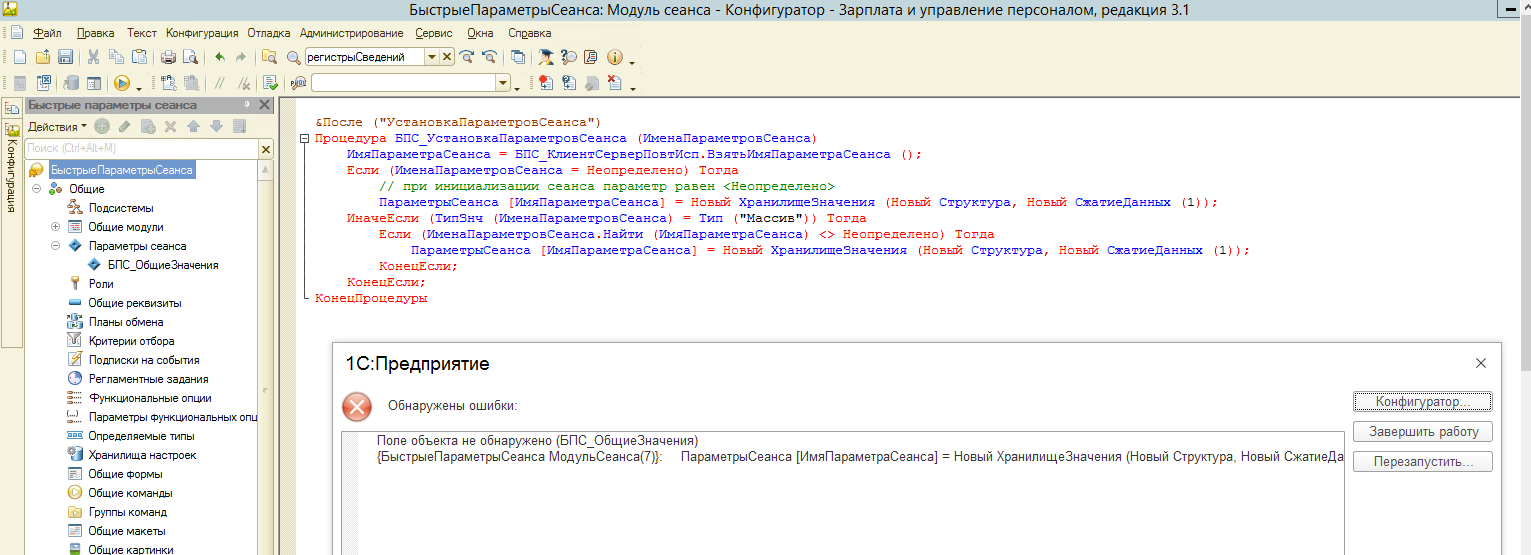Viewport: 1531px width, 555px height.
Task: Click the Move down arrow in tree panel
Action: [x=216, y=126]
